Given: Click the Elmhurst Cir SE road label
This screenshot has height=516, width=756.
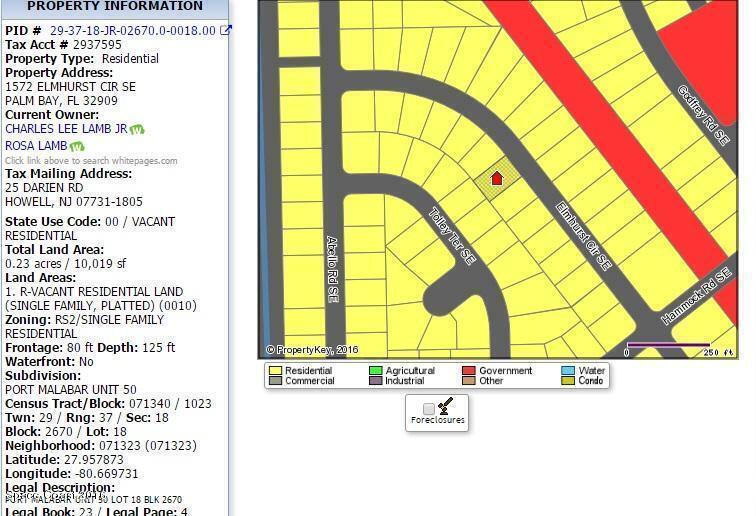Looking at the screenshot, I should click(583, 236).
